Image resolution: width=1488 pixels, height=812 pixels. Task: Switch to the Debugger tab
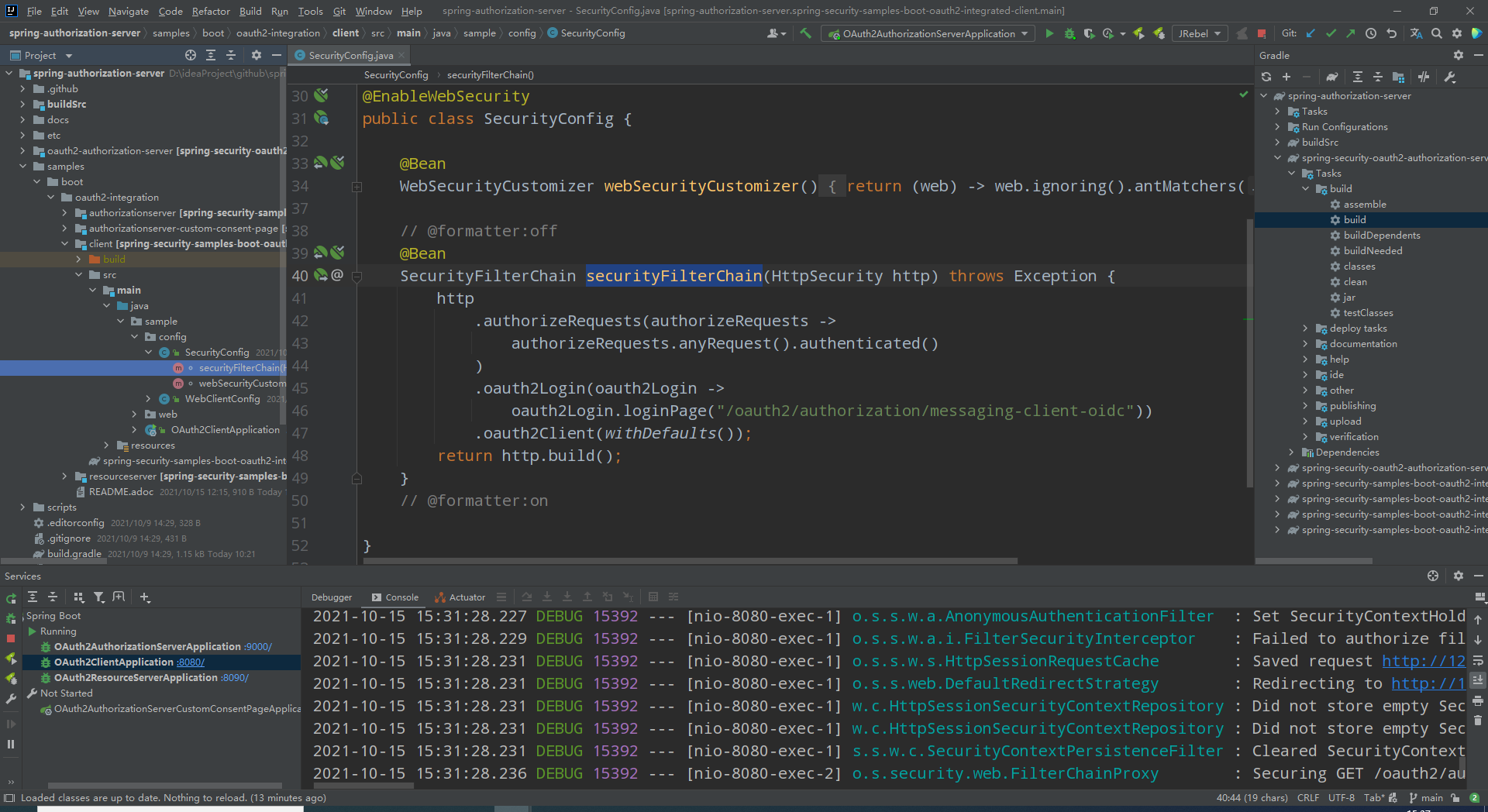(x=332, y=597)
